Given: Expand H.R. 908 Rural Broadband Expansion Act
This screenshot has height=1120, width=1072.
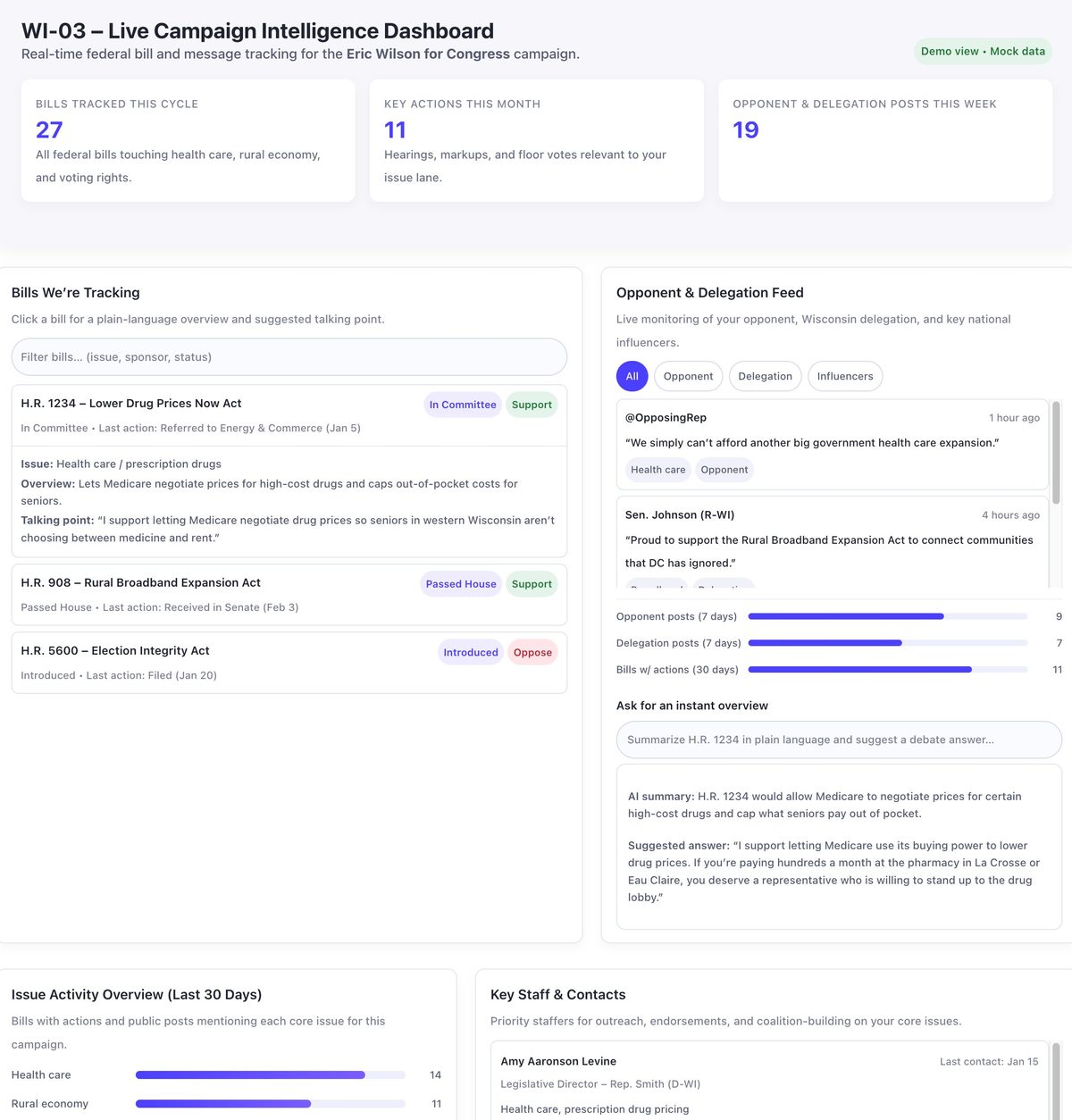Looking at the screenshot, I should tap(289, 595).
